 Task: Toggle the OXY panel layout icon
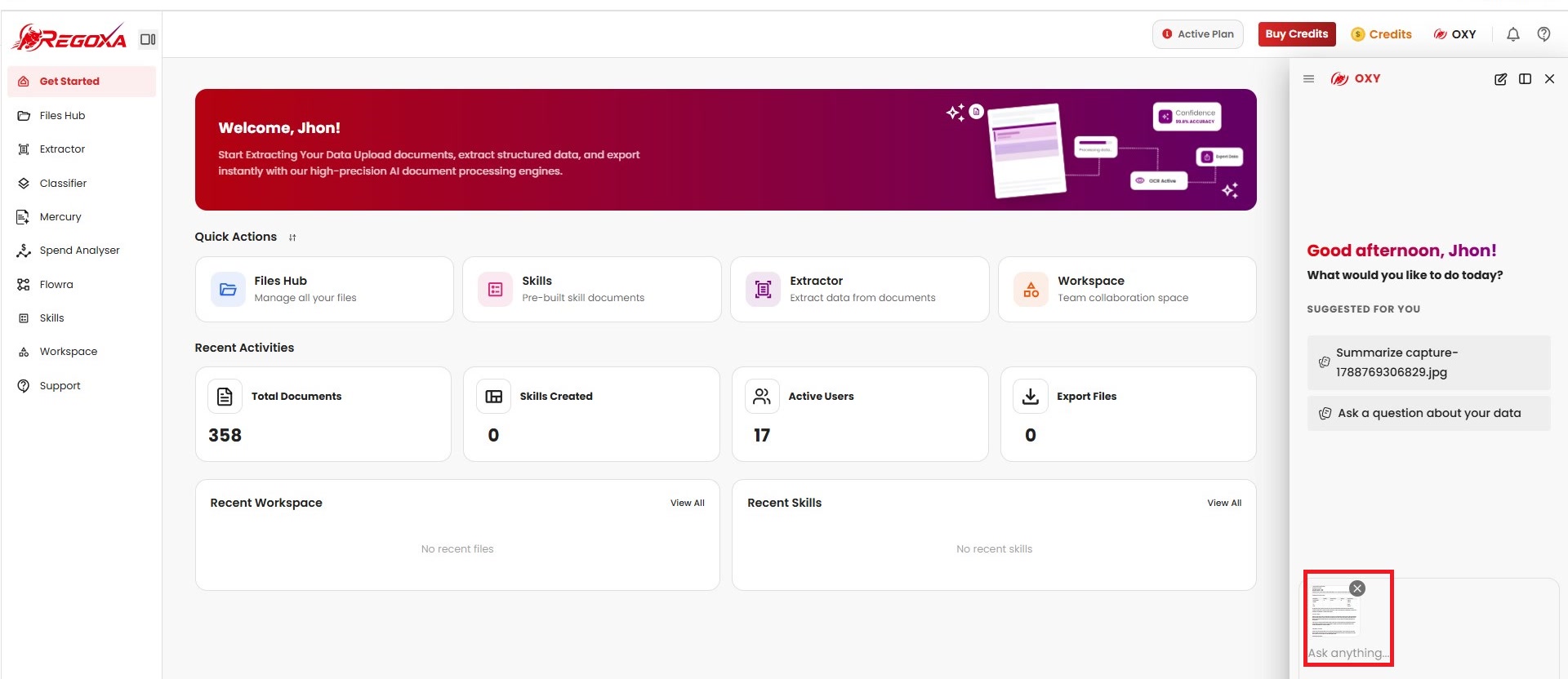click(x=1525, y=79)
